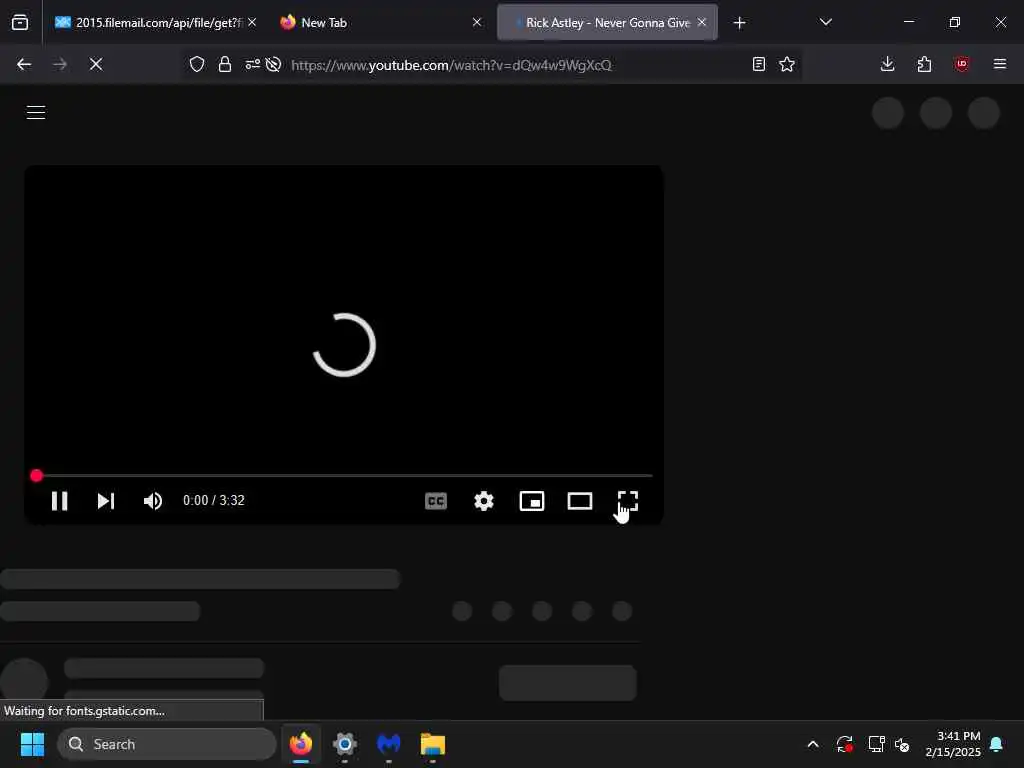Skip to the next video
The height and width of the screenshot is (768, 1024).
tap(106, 501)
